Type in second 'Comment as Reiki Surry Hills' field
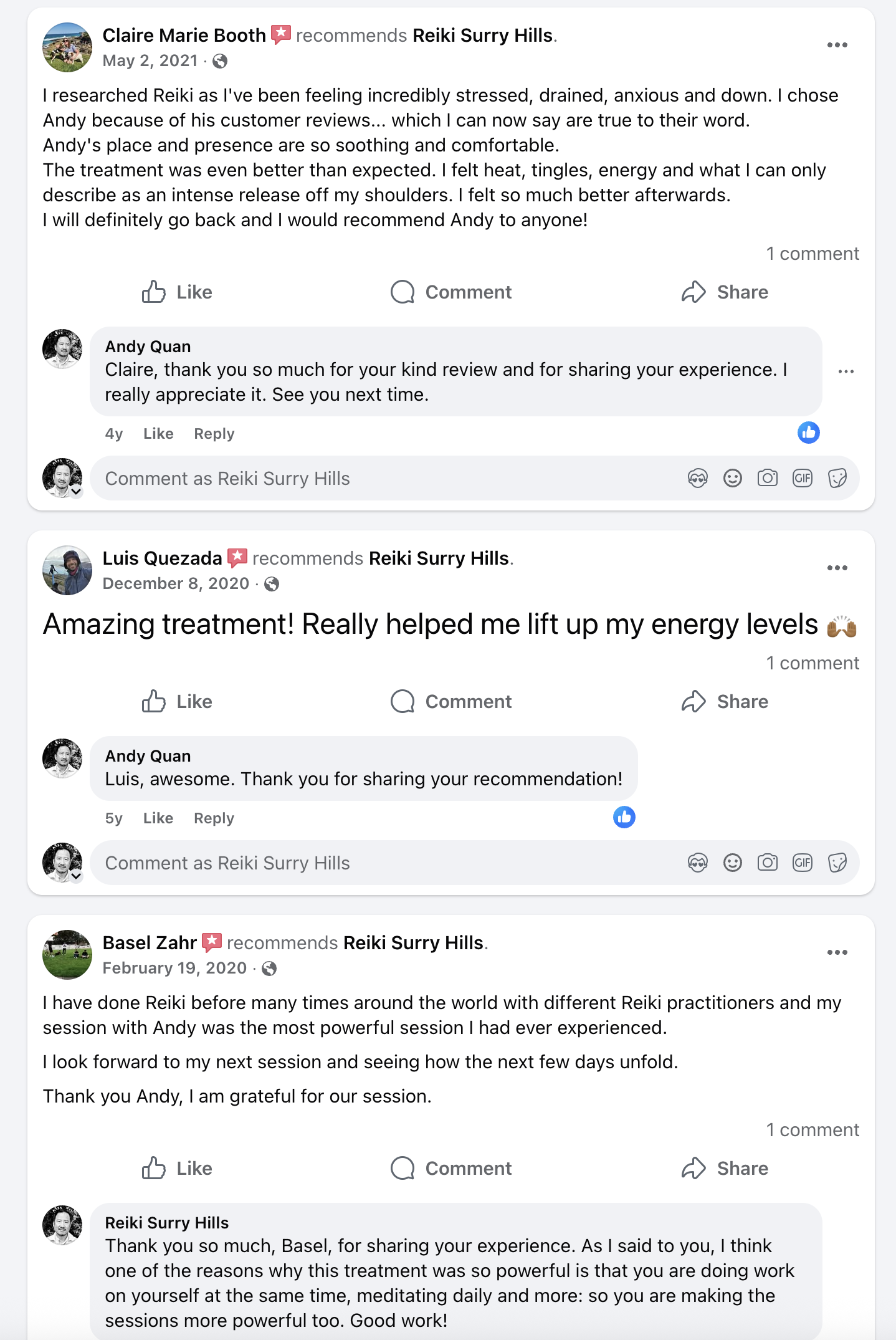Image resolution: width=896 pixels, height=1340 pixels. [374, 863]
